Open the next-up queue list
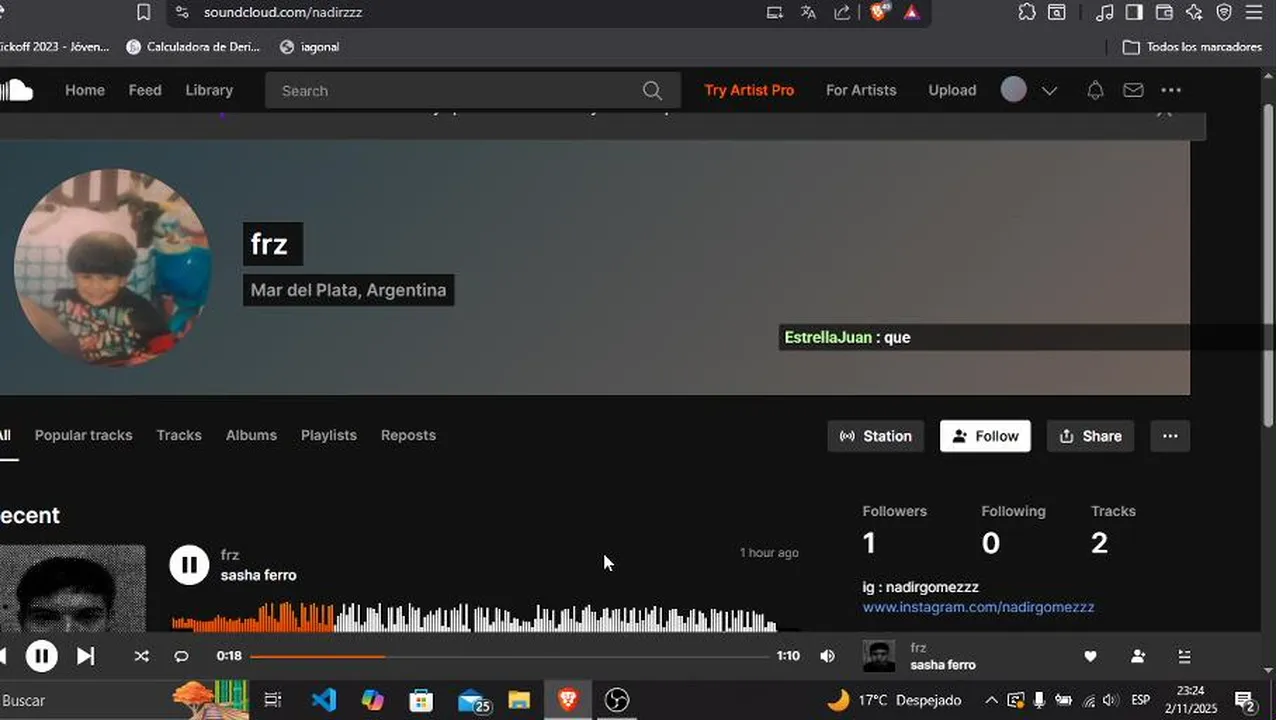This screenshot has height=720, width=1276. coord(1185,656)
